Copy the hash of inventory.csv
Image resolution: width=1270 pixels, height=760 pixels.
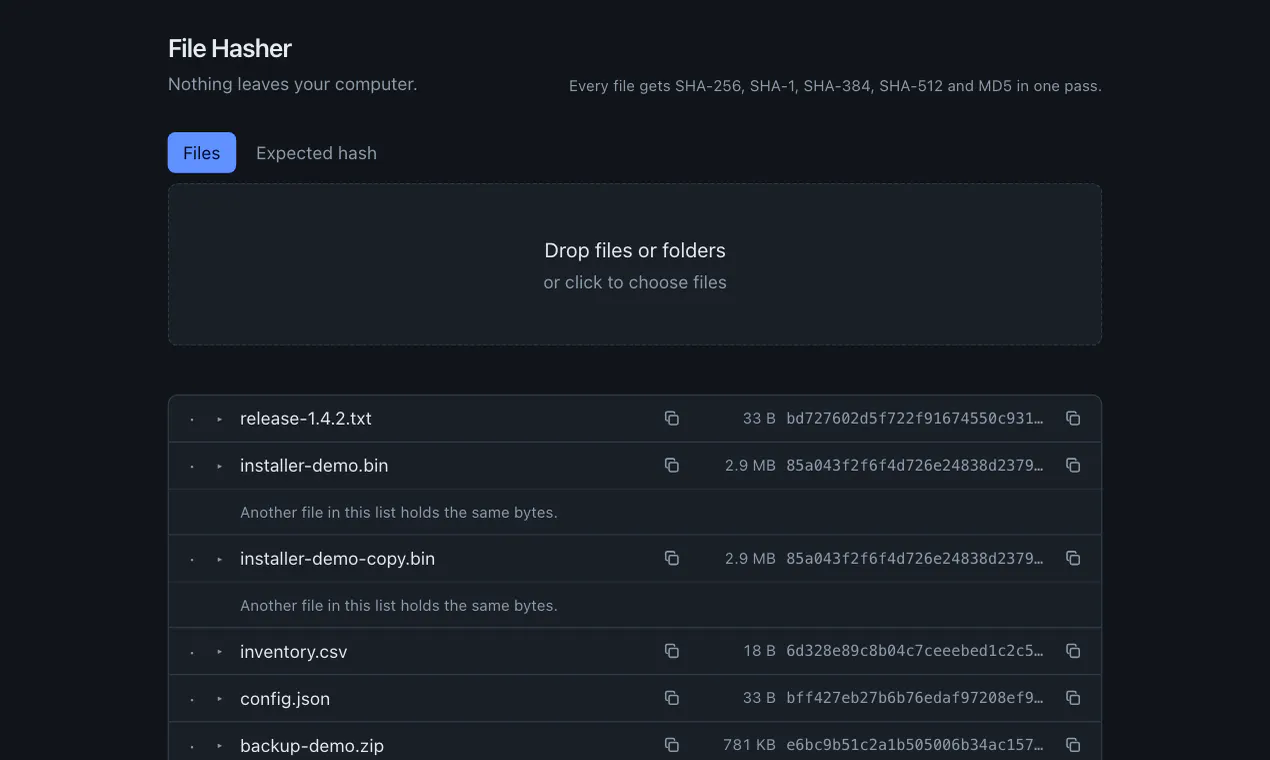tap(1073, 651)
